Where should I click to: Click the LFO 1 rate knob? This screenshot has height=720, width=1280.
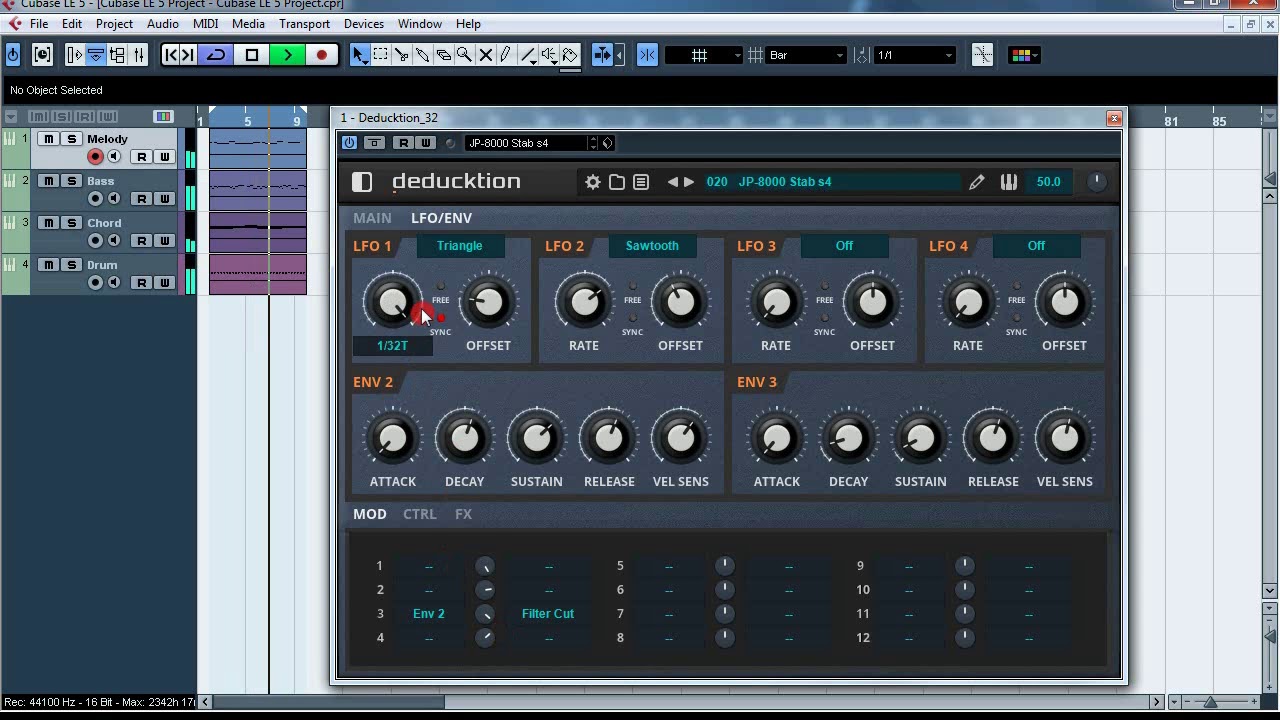392,302
